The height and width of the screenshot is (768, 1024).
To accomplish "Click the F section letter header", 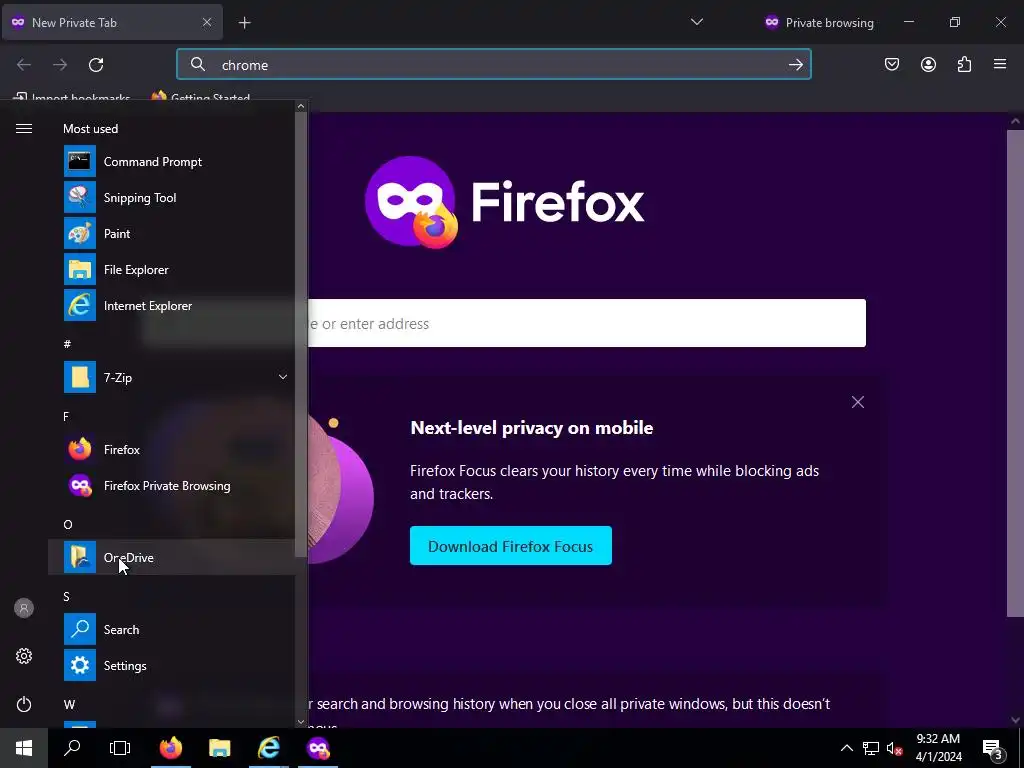I will [66, 417].
